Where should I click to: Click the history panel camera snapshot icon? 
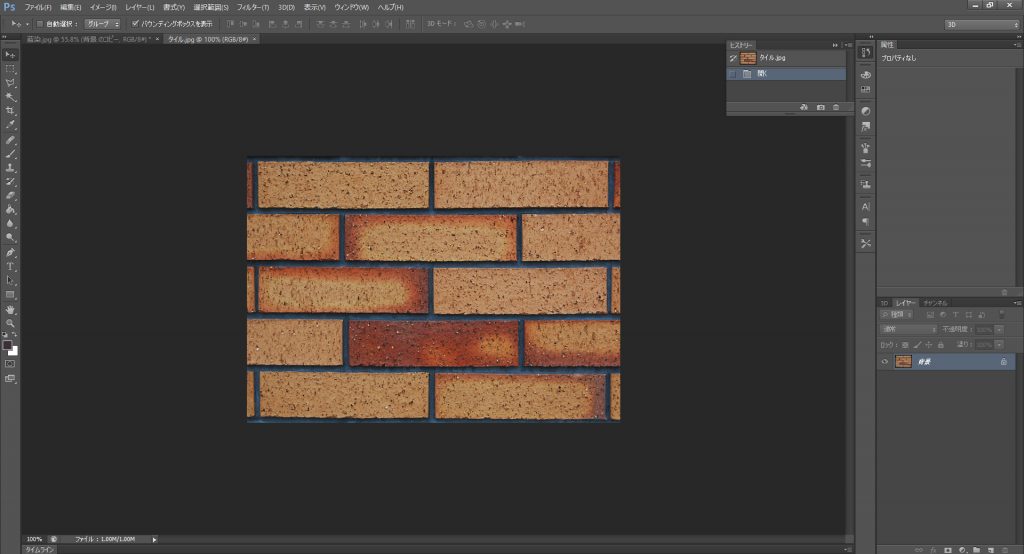pyautogui.click(x=821, y=107)
